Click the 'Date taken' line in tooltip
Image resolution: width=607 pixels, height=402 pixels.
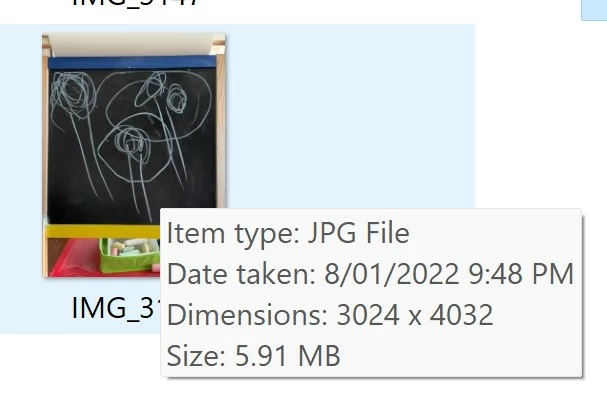[x=370, y=274]
